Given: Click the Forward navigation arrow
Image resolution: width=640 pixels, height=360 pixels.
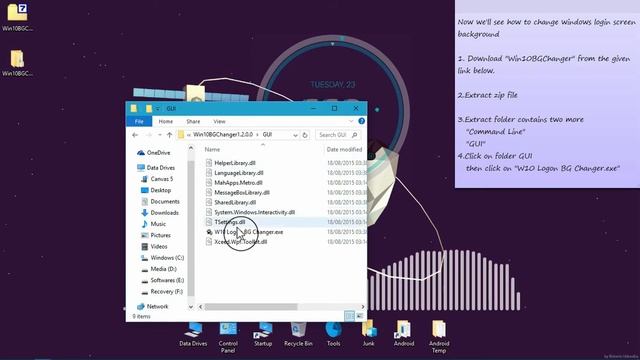Looking at the screenshot, I should [x=149, y=135].
